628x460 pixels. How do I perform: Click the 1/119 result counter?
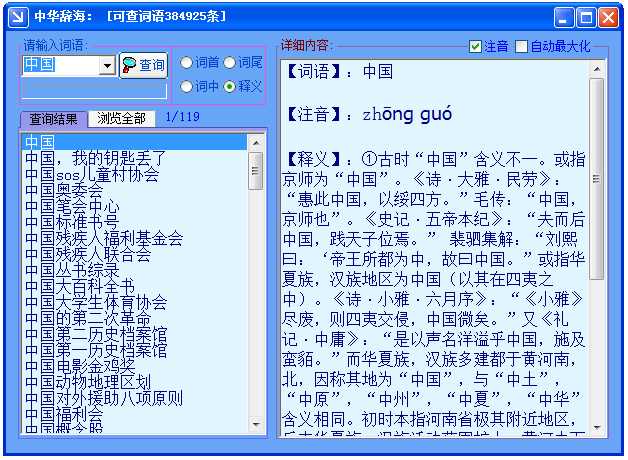[182, 117]
